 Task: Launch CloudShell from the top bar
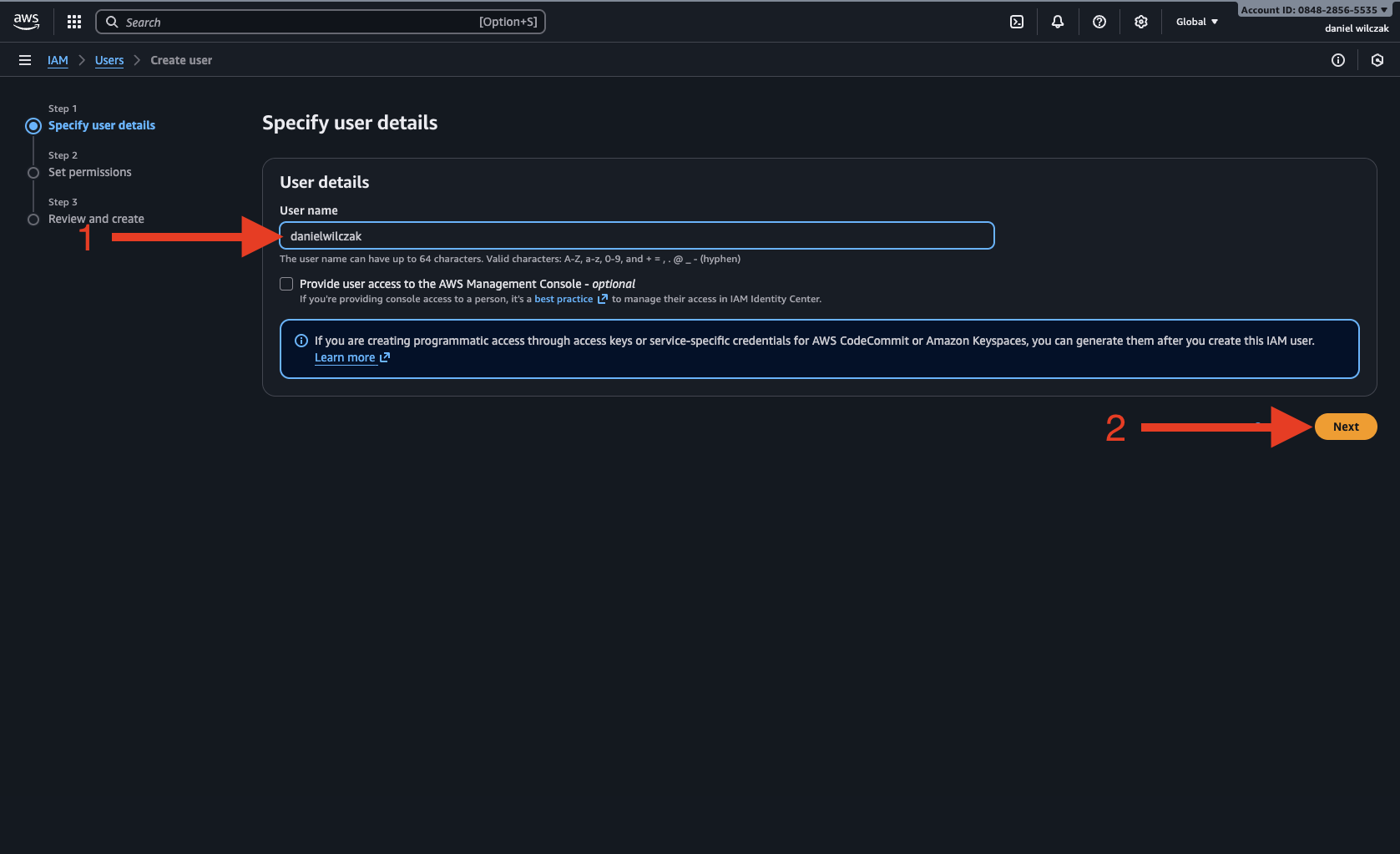click(1017, 22)
